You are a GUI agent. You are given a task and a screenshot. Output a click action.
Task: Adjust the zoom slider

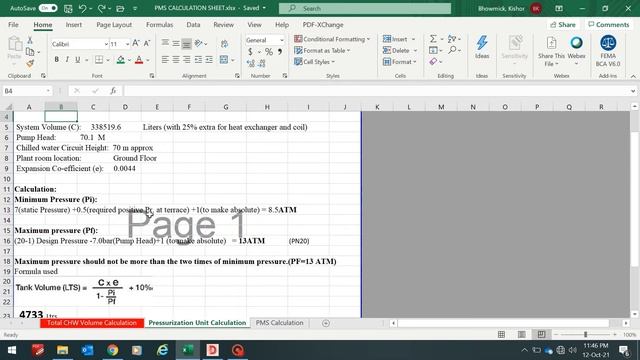(x=585, y=334)
